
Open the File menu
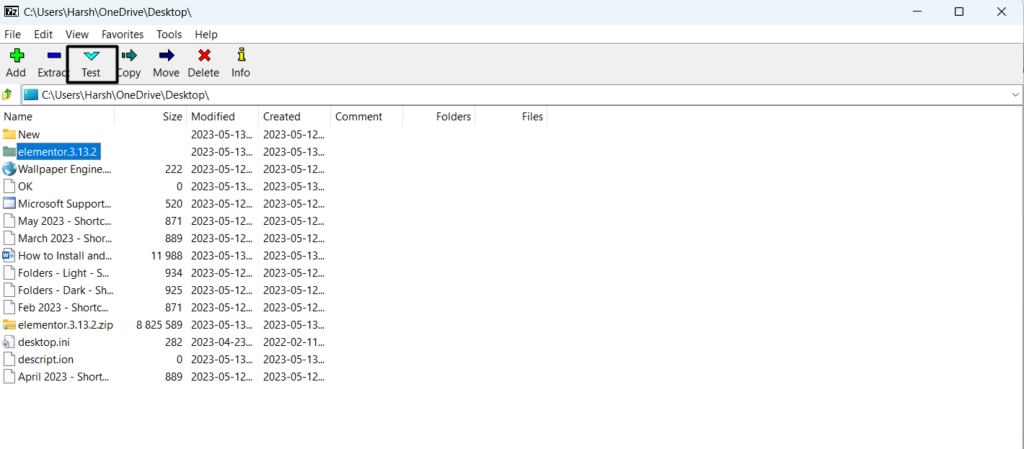[12, 35]
